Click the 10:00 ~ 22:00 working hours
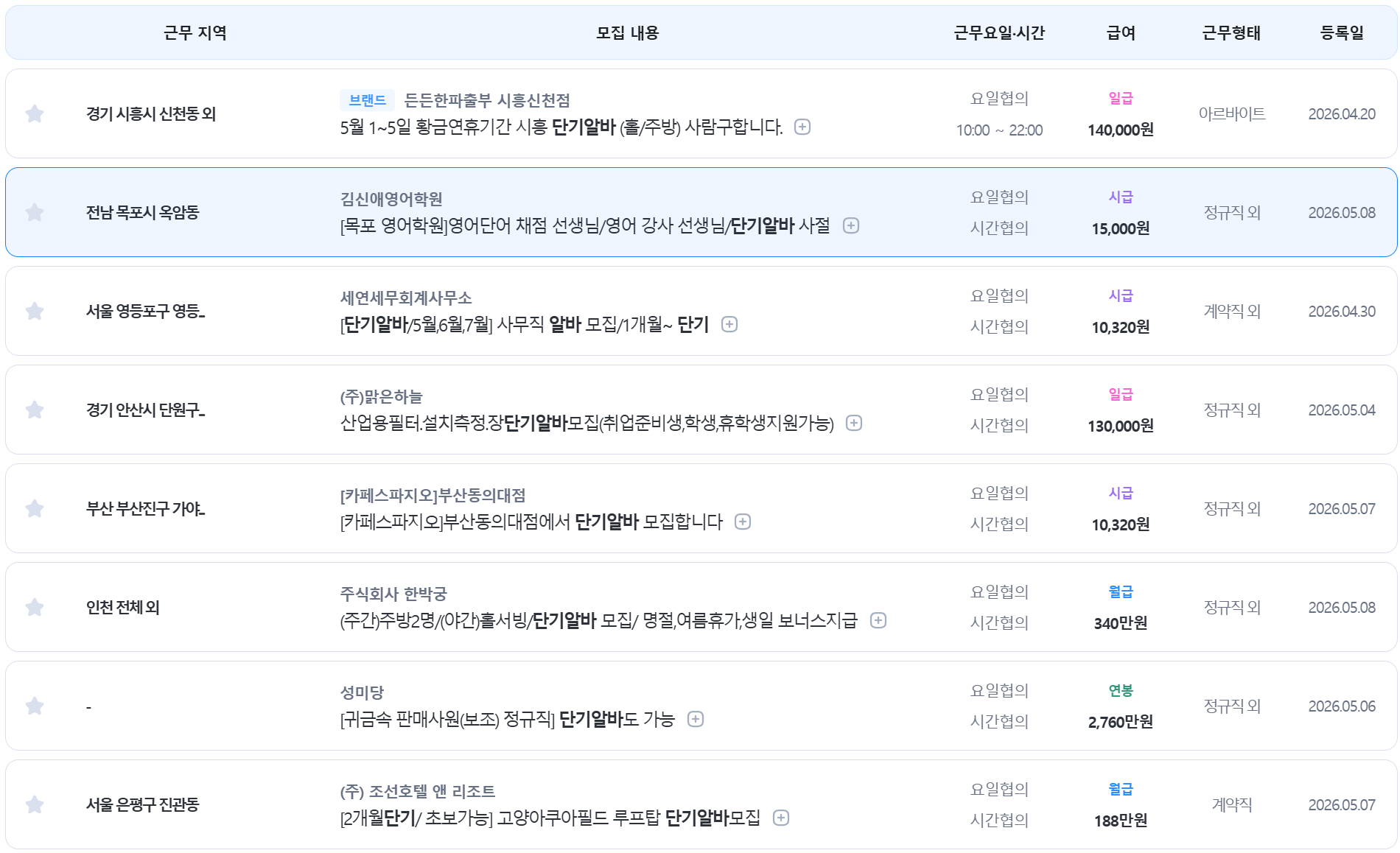The width and height of the screenshot is (1400, 853). [999, 130]
